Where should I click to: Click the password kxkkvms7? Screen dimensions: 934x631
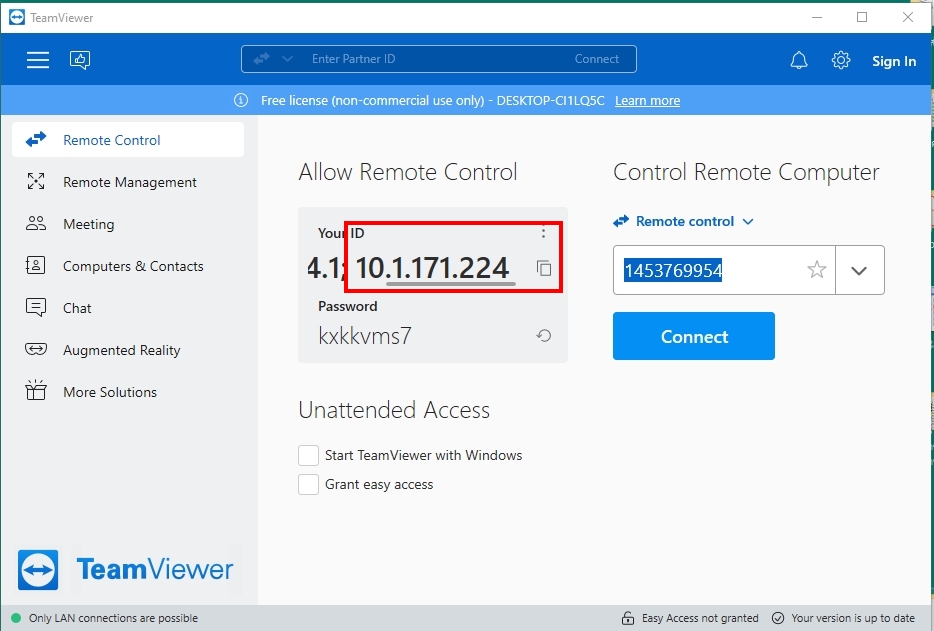click(365, 336)
